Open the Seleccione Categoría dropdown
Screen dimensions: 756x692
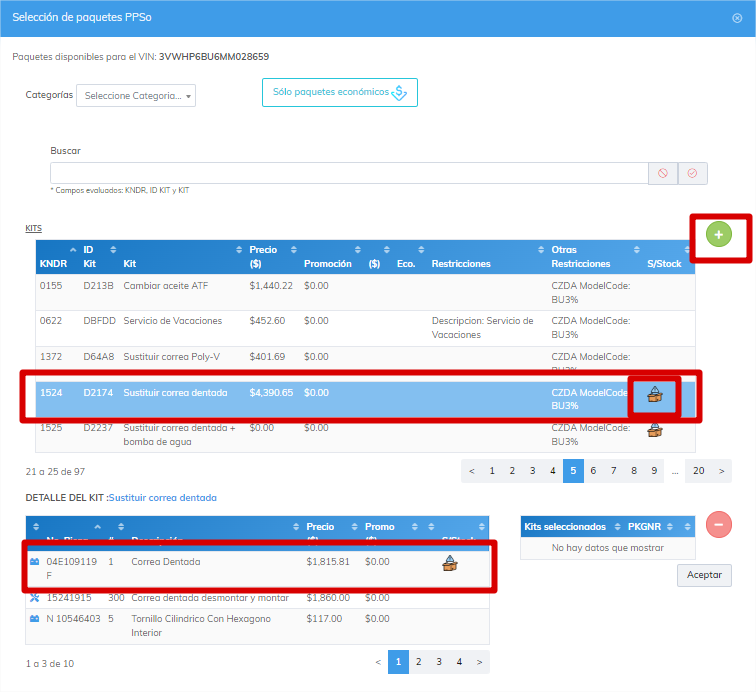tap(136, 95)
